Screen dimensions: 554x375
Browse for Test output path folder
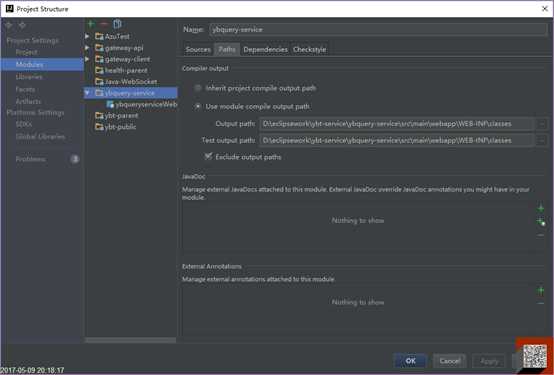coord(541,140)
